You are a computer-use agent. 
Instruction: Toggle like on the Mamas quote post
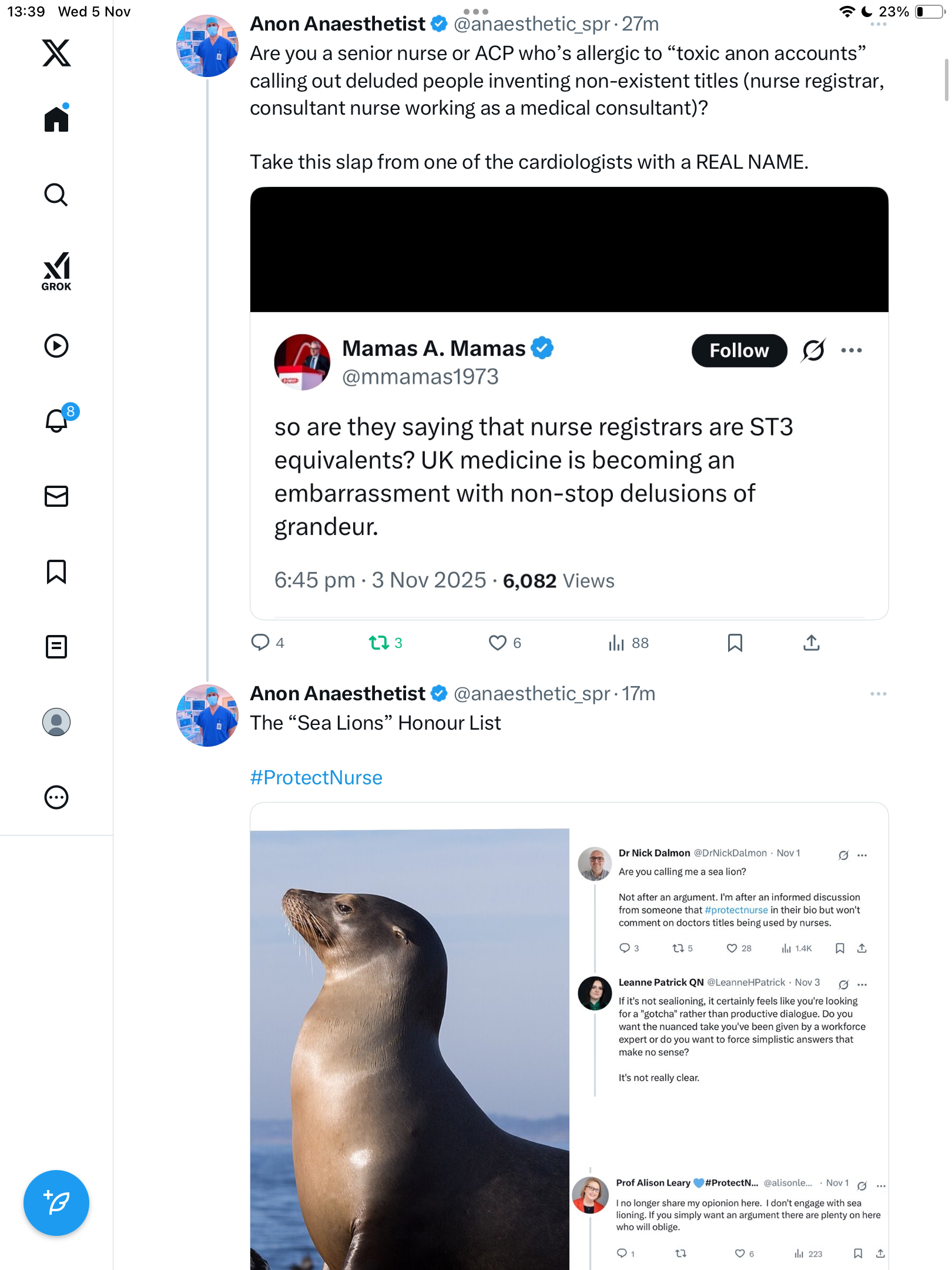(497, 643)
